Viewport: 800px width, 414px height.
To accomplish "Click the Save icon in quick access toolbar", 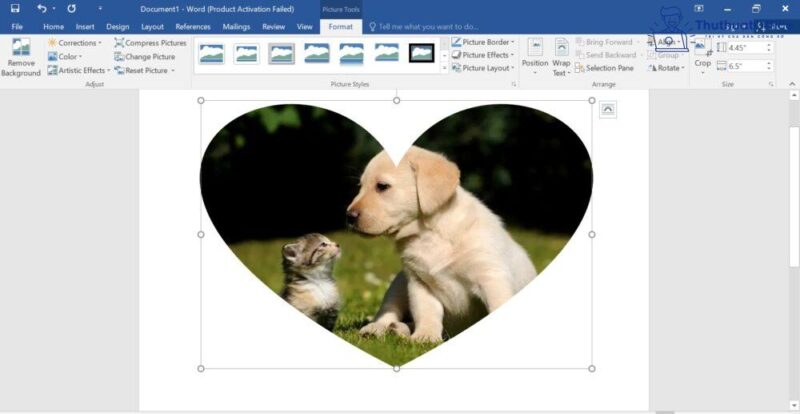I will (x=15, y=9).
